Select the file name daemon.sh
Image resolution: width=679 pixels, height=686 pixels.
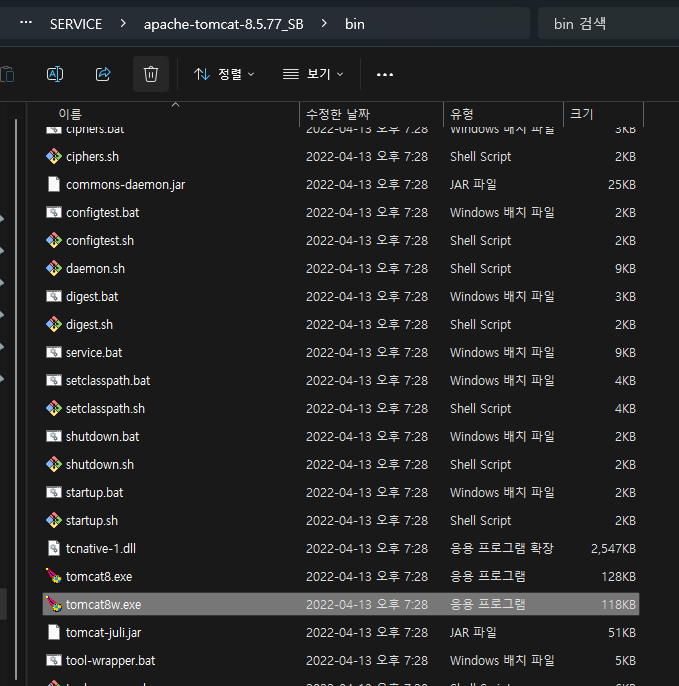(95, 269)
